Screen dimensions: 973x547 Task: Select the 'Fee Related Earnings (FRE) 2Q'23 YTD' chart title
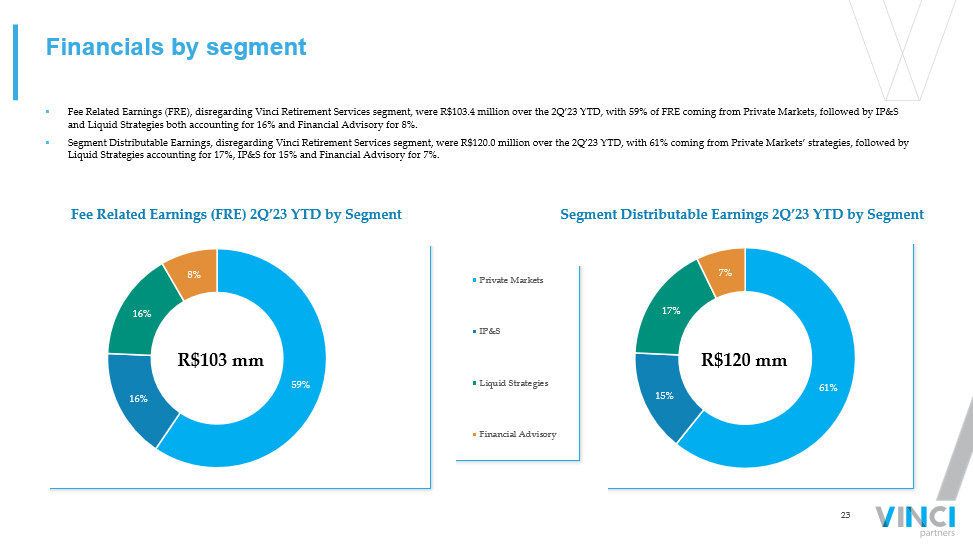(x=236, y=214)
